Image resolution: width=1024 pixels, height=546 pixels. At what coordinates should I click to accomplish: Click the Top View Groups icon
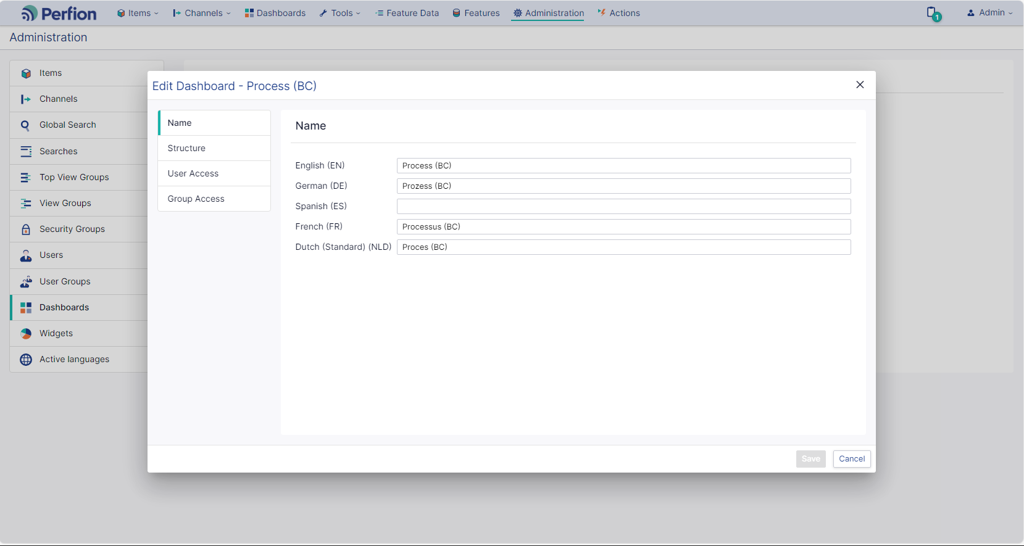coord(25,178)
